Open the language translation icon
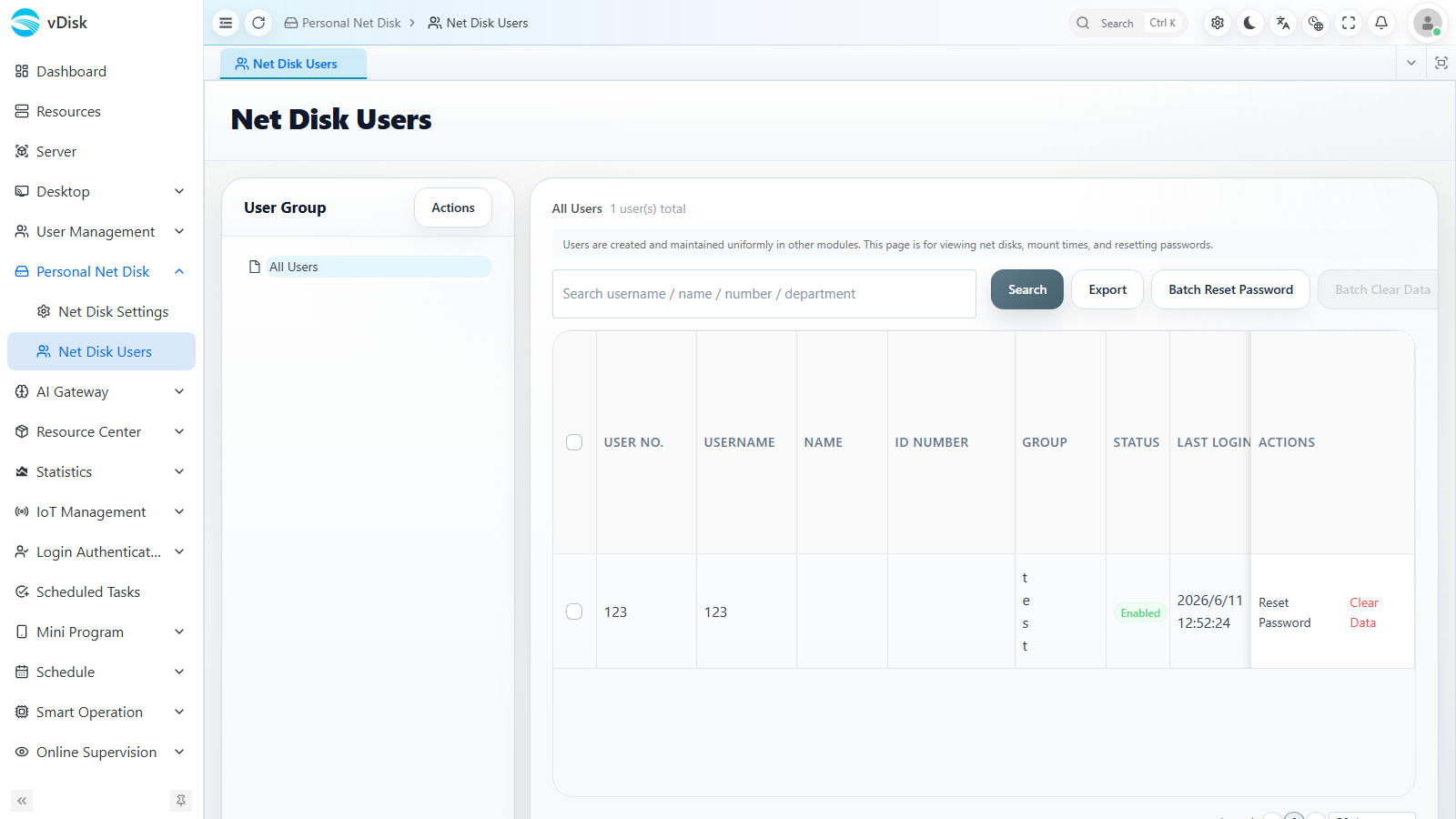This screenshot has width=1456, height=819. pyautogui.click(x=1283, y=23)
